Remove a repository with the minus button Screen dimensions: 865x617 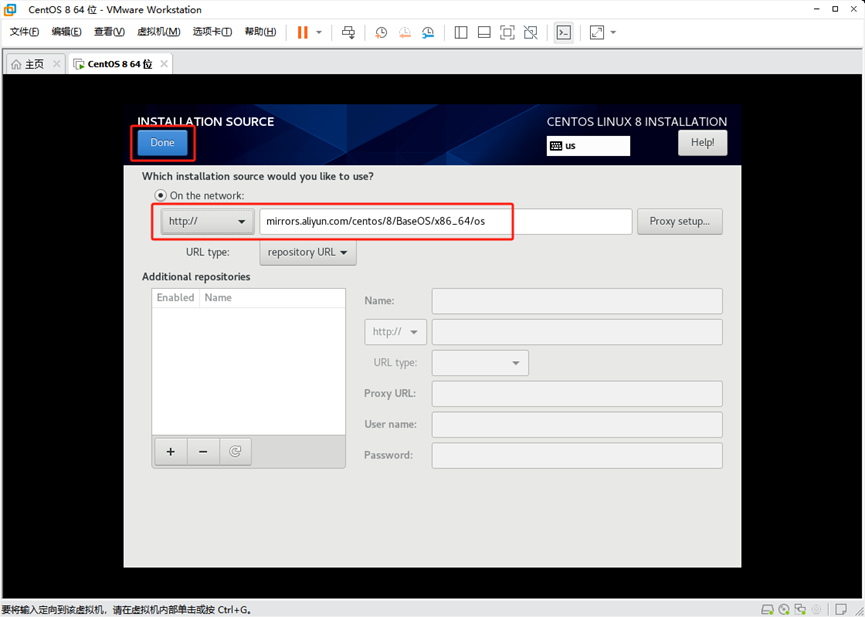tap(203, 452)
